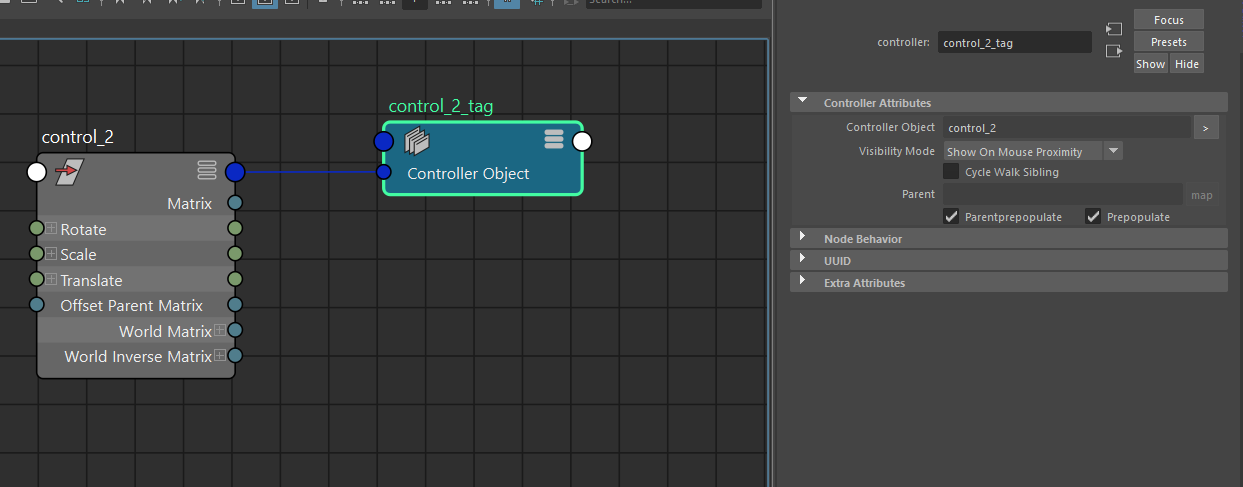Image resolution: width=1243 pixels, height=487 pixels.
Task: Click the Presets button
Action: click(1168, 42)
